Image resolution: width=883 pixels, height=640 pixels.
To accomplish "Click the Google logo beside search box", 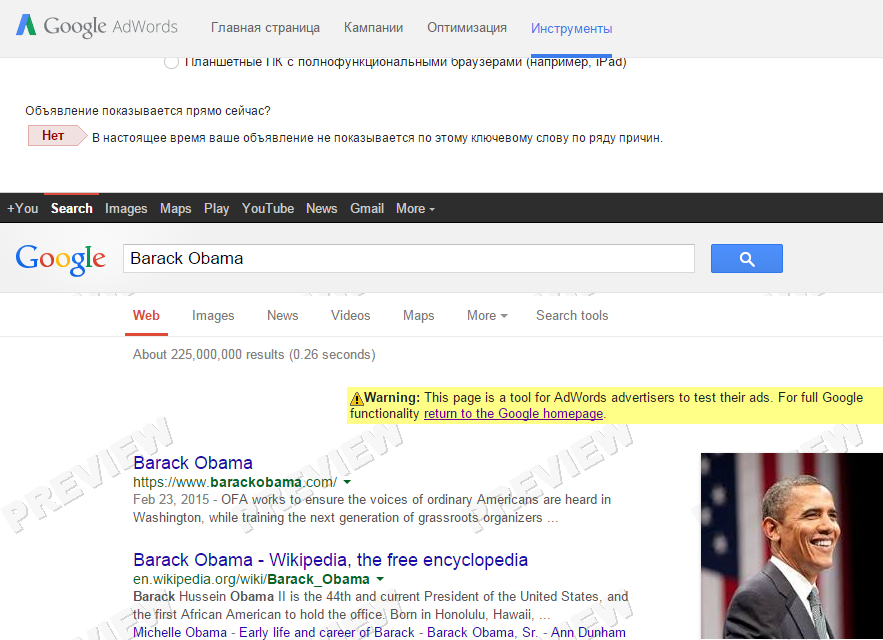I will (60, 259).
